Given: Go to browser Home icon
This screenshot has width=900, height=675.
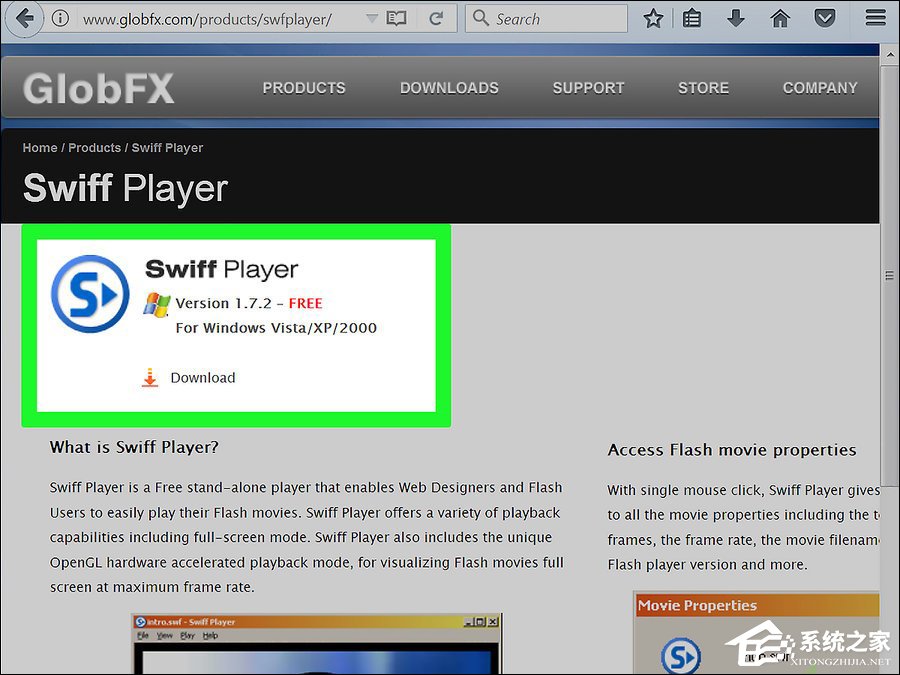Looking at the screenshot, I should (780, 19).
